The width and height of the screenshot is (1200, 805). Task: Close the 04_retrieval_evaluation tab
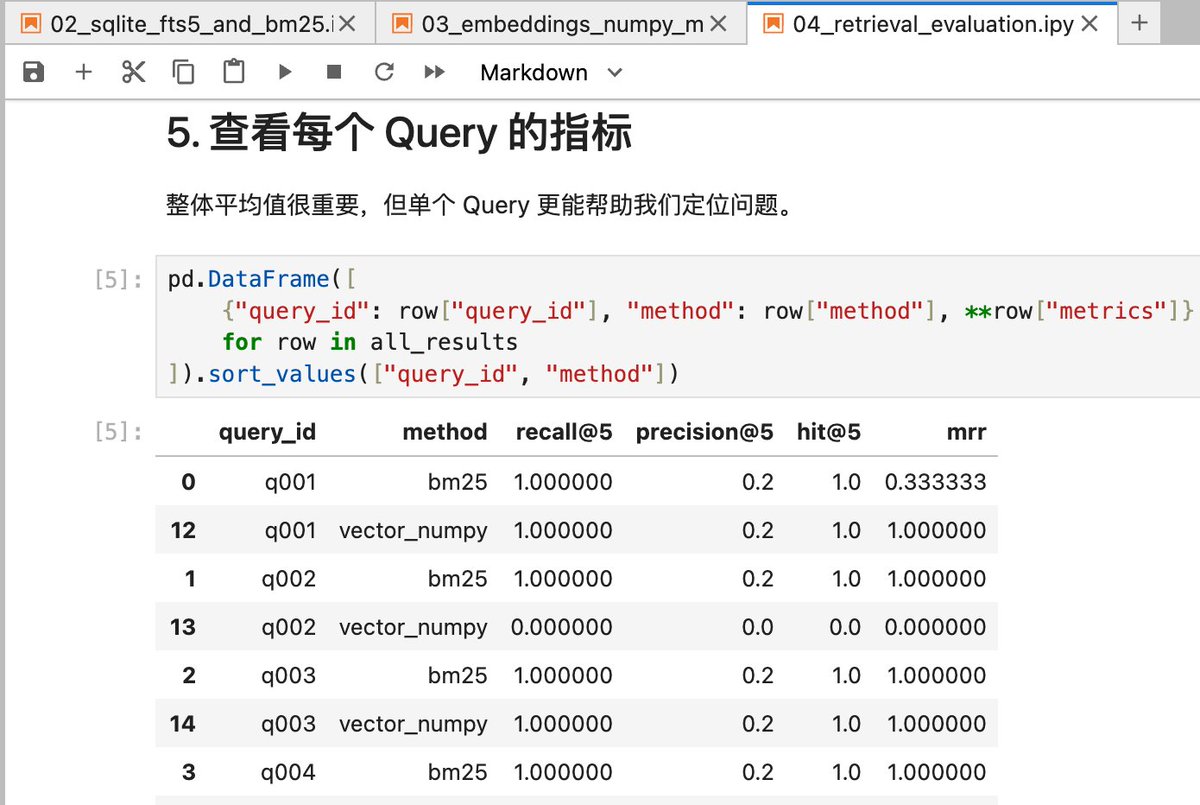(1090, 25)
